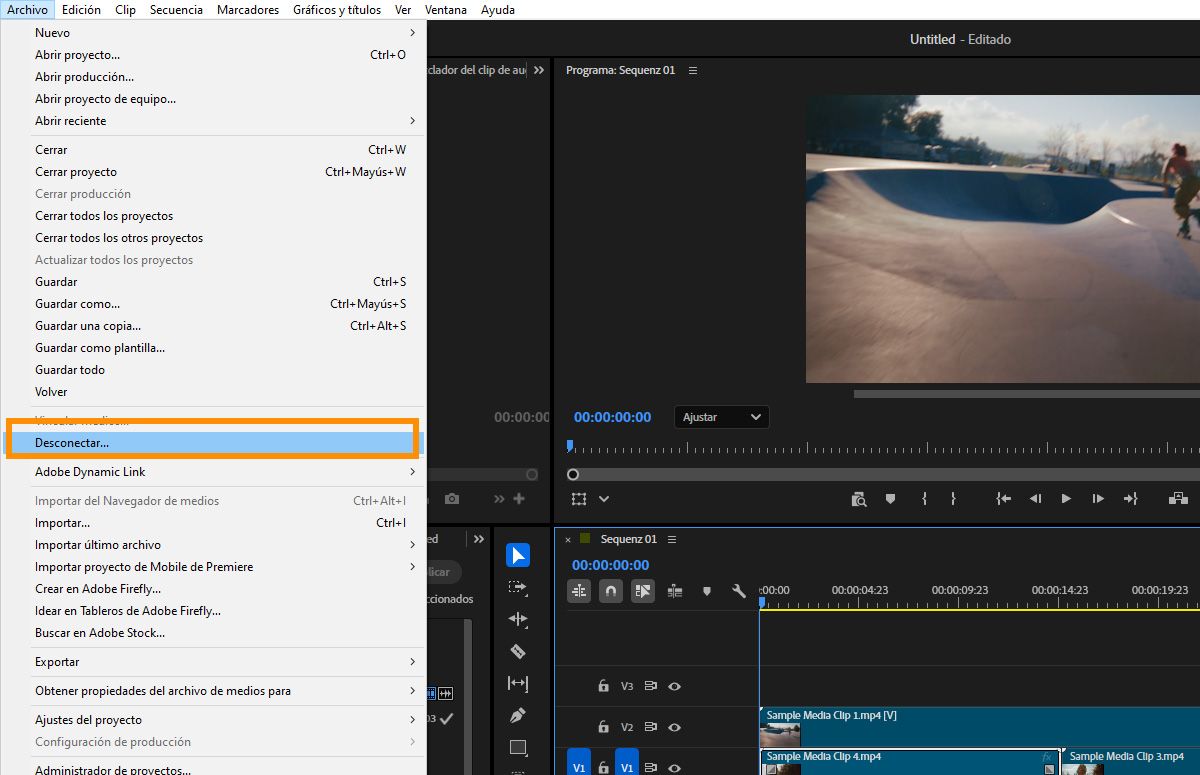The image size is (1200, 775).
Task: Open Program: Sequenz 01 panel menu
Action: tap(693, 70)
